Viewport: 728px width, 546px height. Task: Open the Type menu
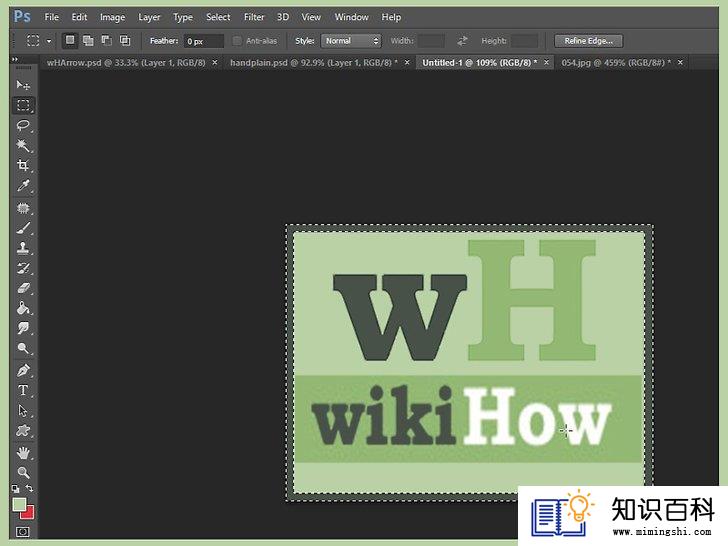[x=183, y=17]
